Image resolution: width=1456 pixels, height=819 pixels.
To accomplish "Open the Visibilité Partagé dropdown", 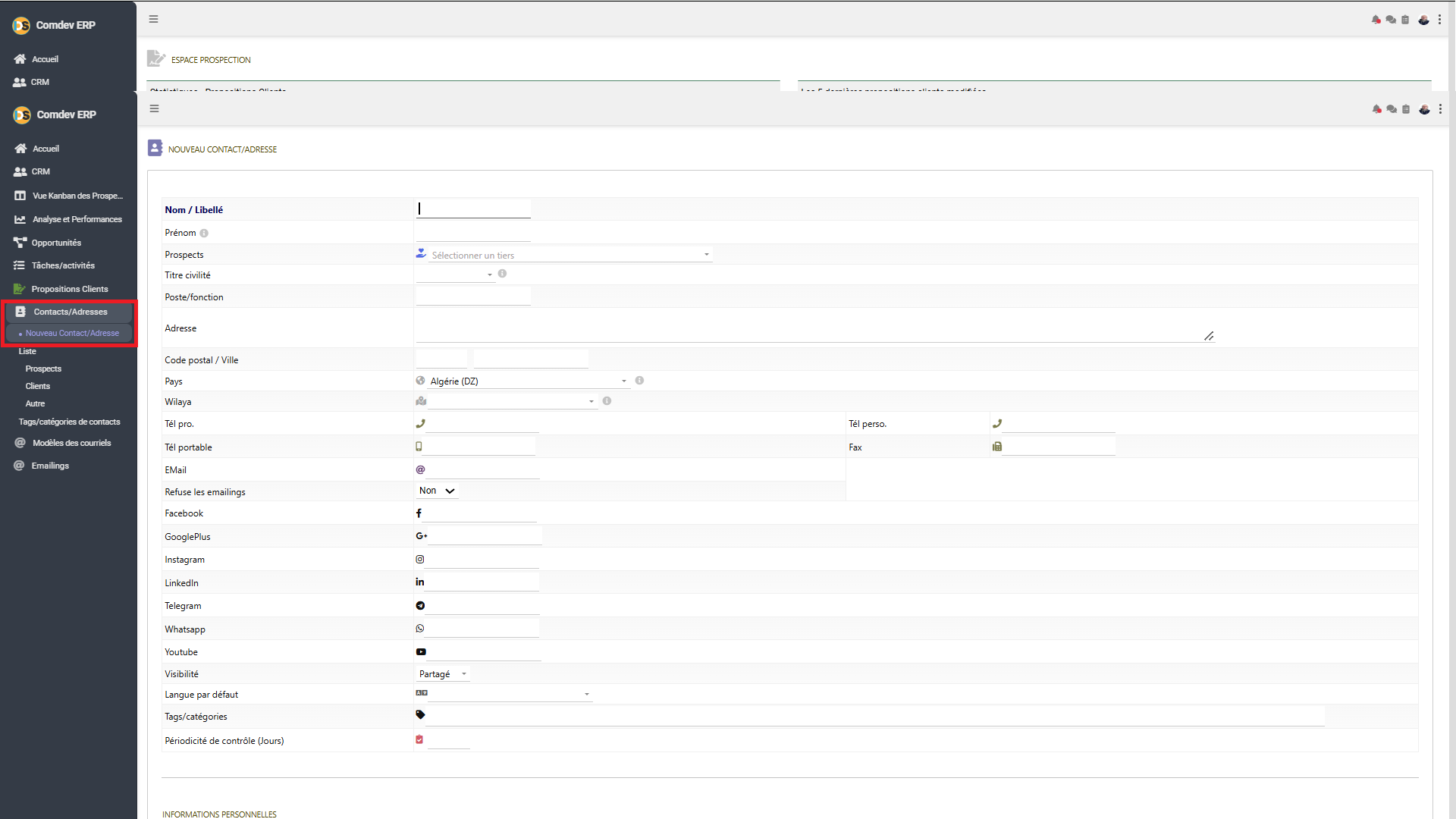I will coord(444,673).
